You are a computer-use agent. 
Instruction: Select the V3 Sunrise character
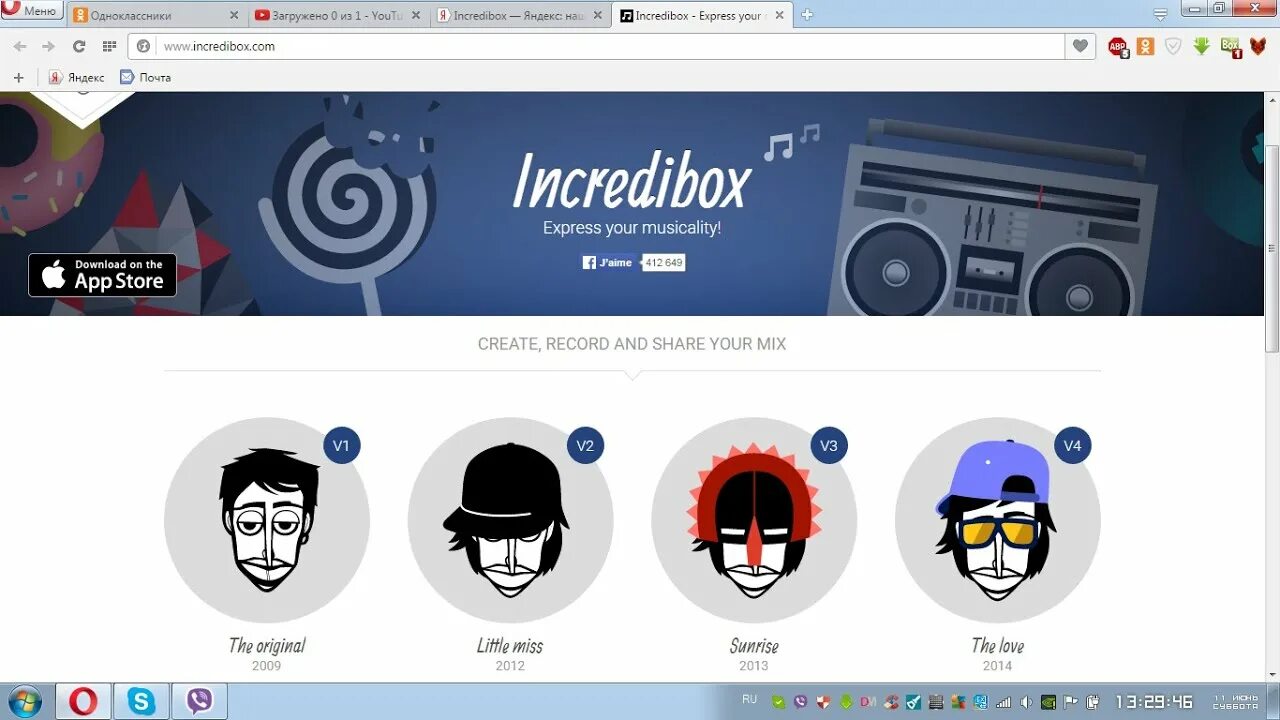[754, 520]
